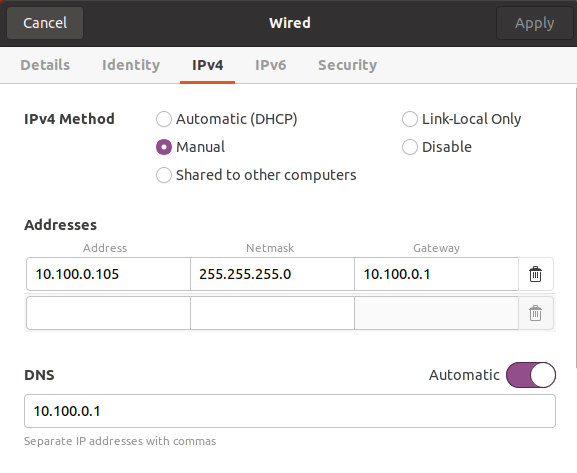This screenshot has width=577, height=473.
Task: Switch to the Identity tab
Action: 131,65
